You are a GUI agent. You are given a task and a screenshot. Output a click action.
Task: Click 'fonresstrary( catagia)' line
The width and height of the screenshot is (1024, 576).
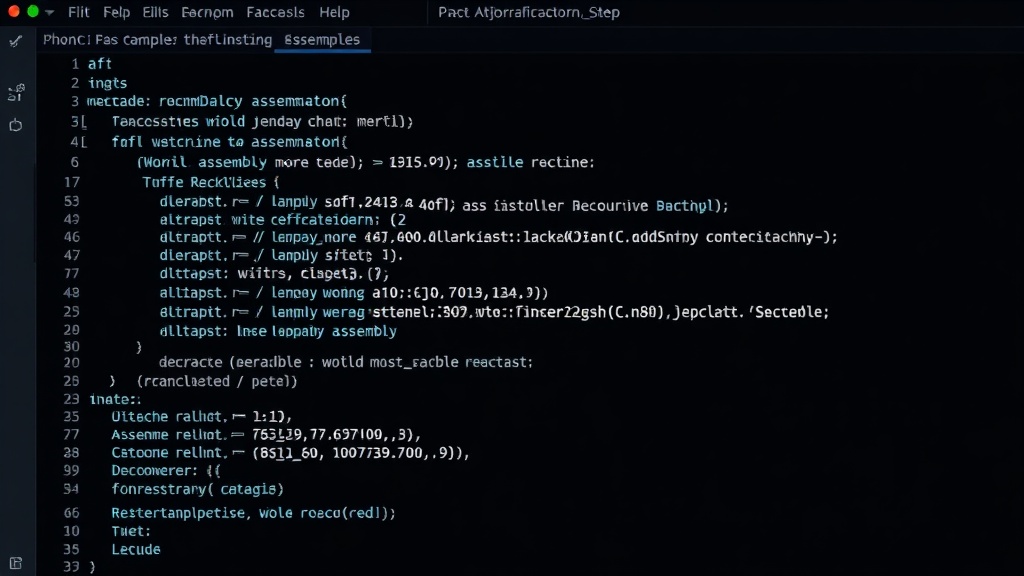[197, 489]
